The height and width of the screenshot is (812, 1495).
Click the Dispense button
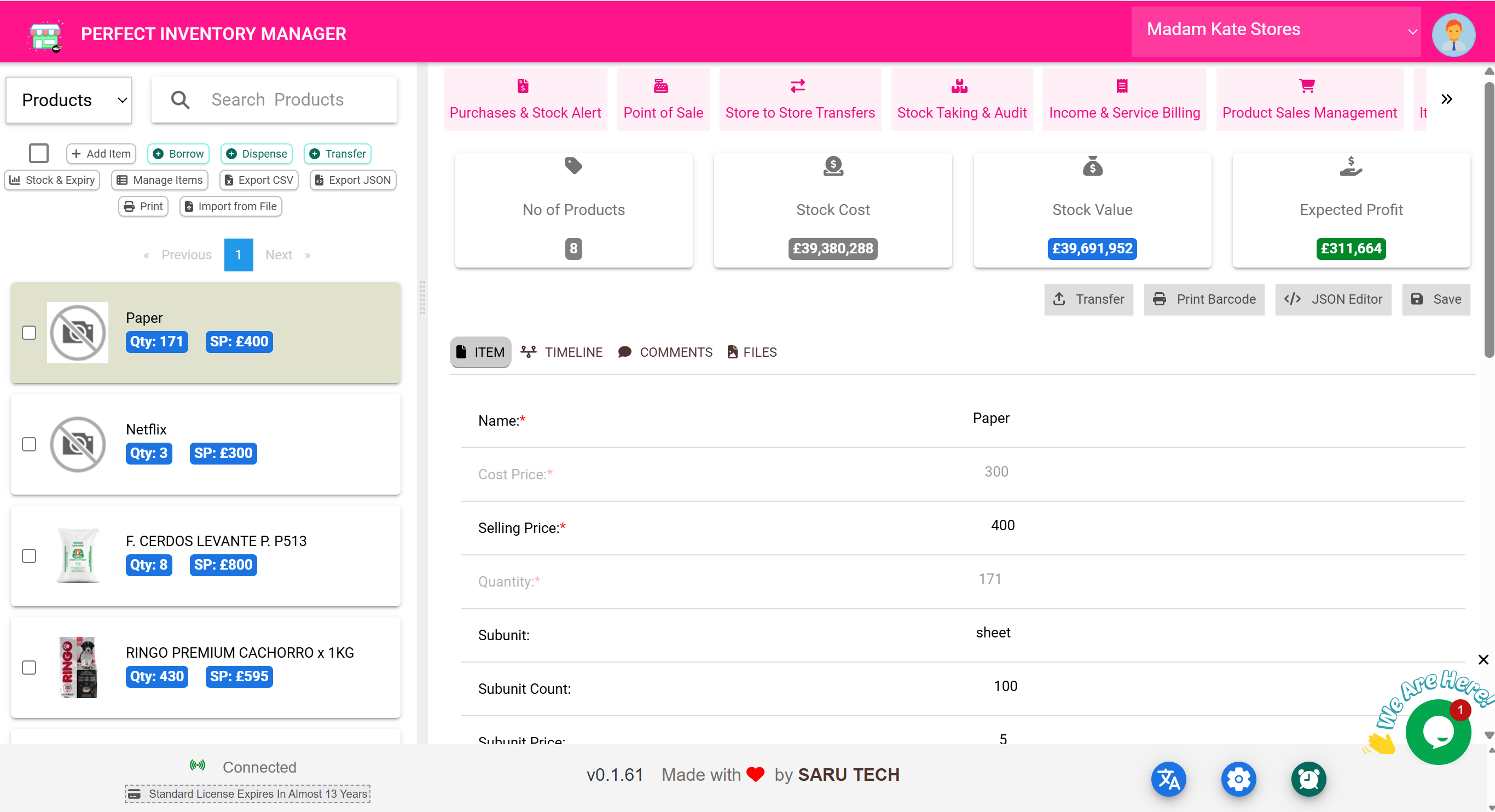(256, 154)
